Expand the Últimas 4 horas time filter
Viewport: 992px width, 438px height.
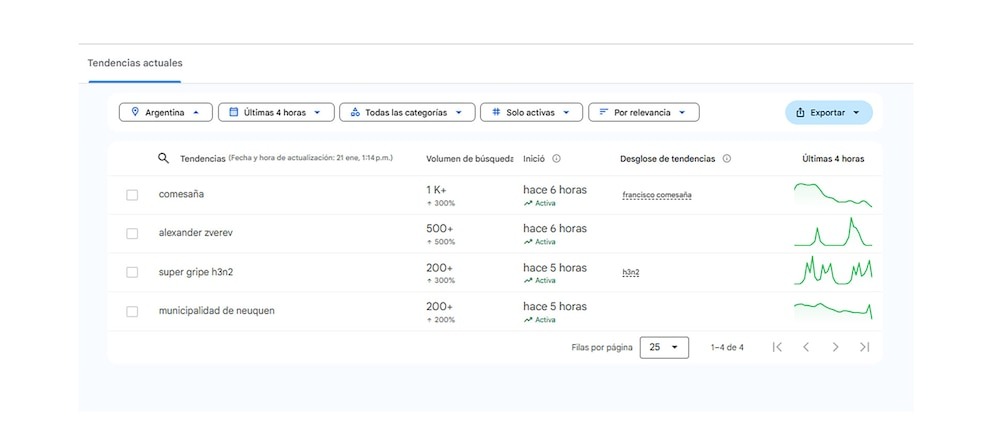pos(275,112)
